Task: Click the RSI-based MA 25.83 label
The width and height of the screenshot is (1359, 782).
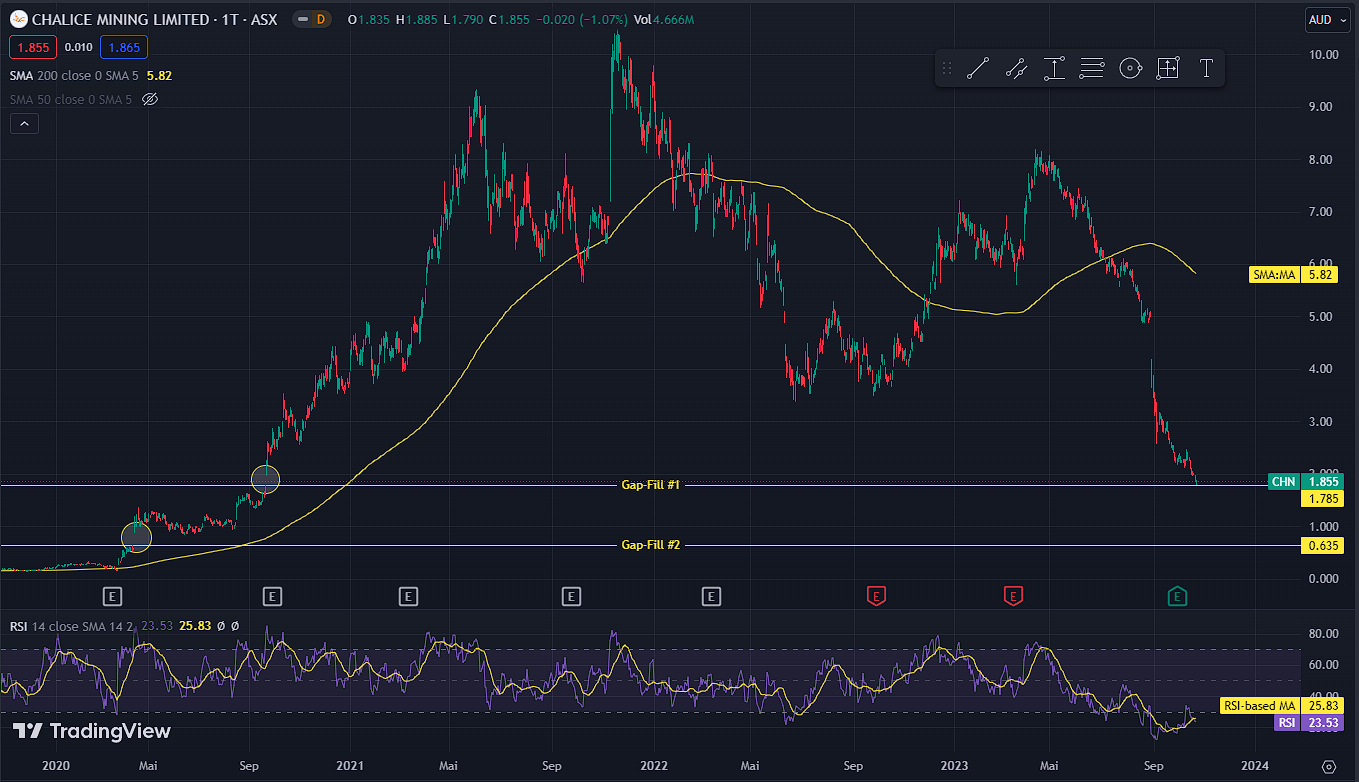Action: click(x=1283, y=706)
